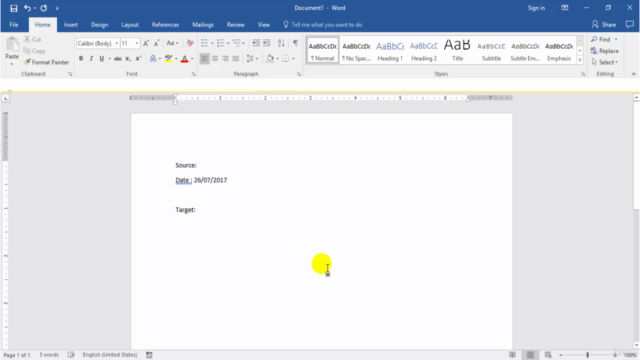Cut the selection
The width and height of the screenshot is (640, 360).
(33, 39)
